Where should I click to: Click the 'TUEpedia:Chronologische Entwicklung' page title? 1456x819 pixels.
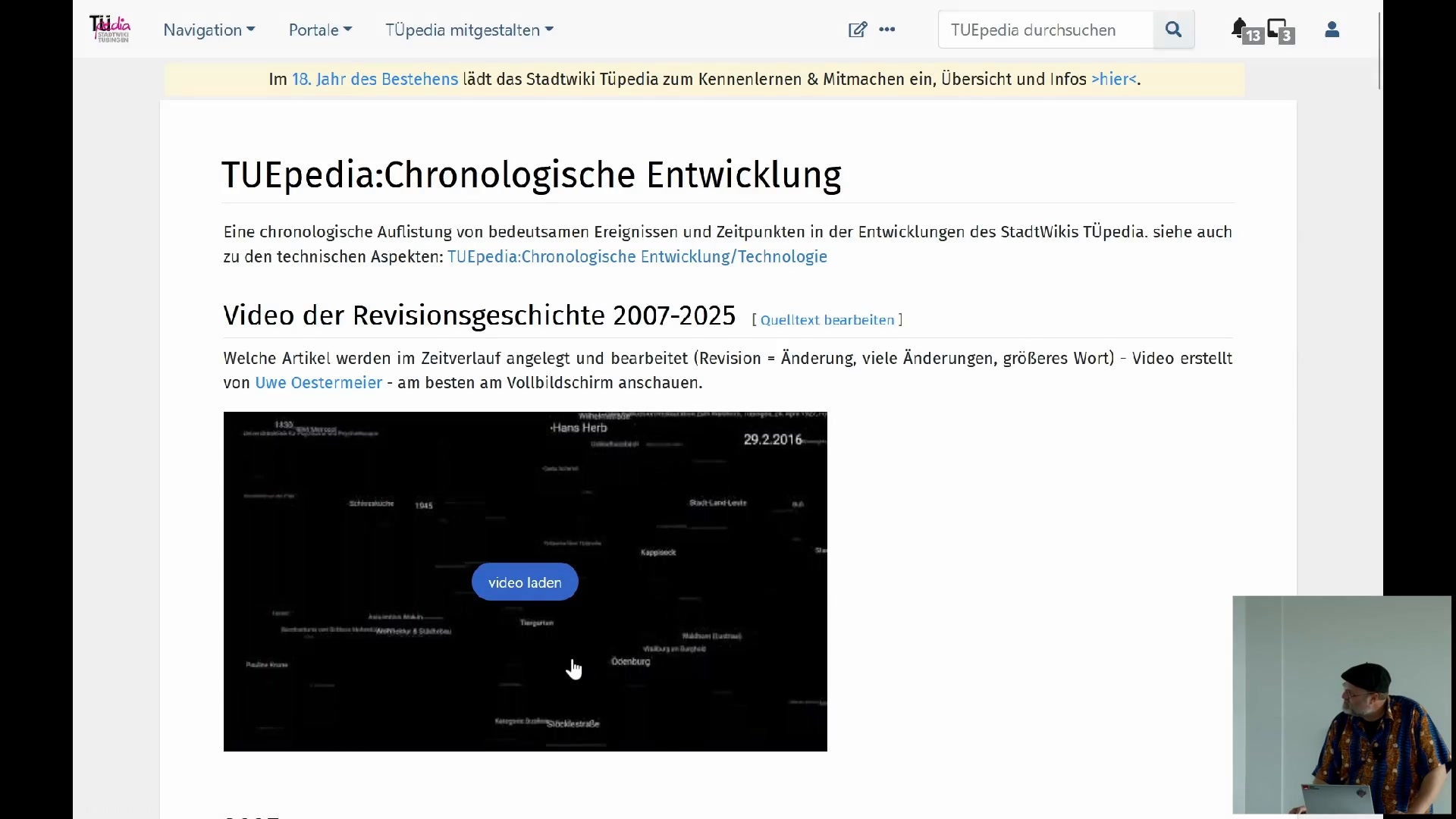point(532,175)
